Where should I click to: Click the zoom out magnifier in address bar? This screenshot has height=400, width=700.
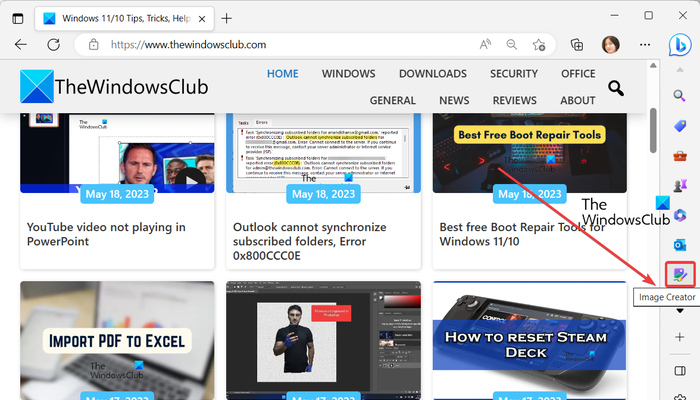(x=512, y=45)
